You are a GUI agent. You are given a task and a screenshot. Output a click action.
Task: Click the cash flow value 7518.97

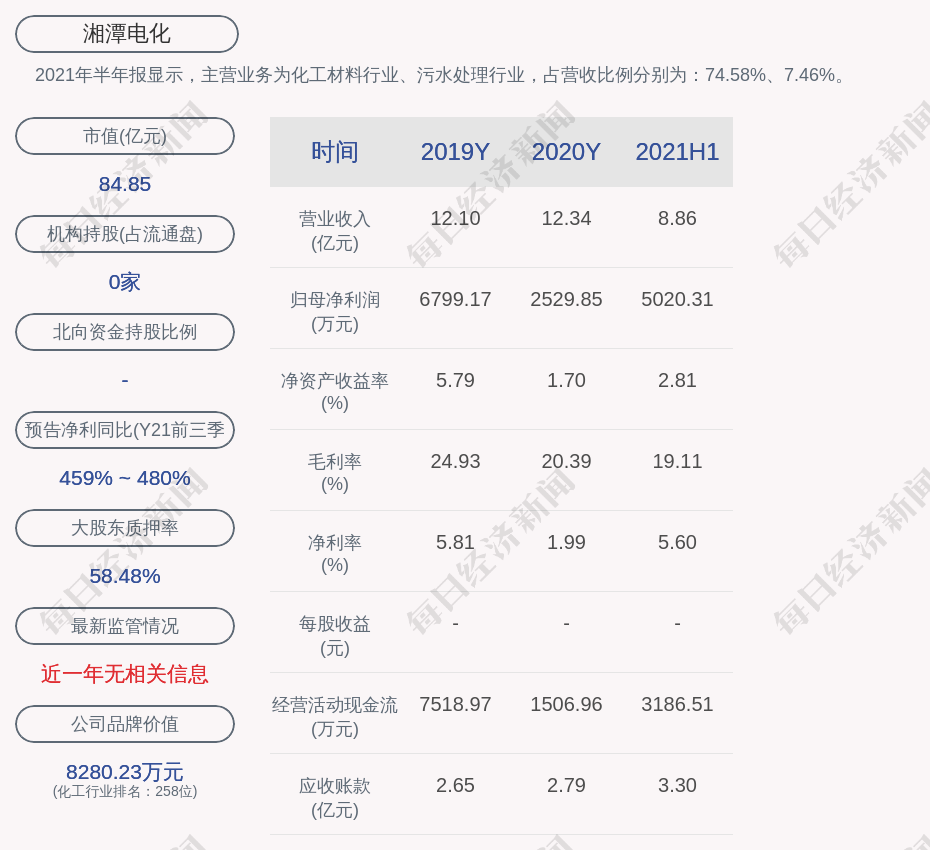[456, 705]
